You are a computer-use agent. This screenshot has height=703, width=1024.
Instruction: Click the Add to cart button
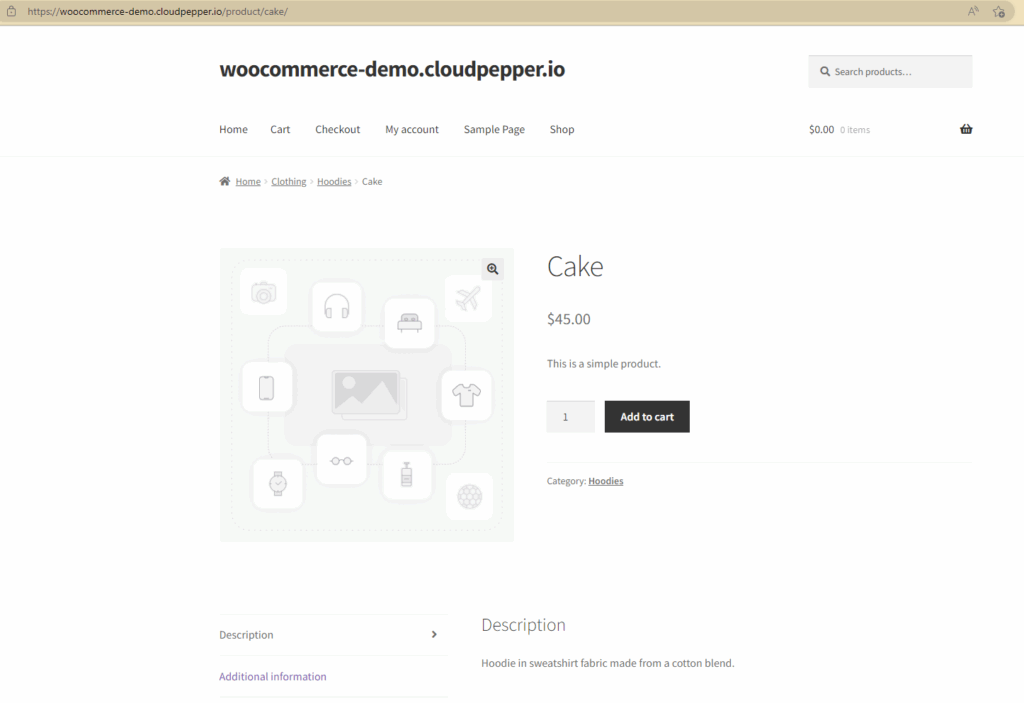(646, 416)
